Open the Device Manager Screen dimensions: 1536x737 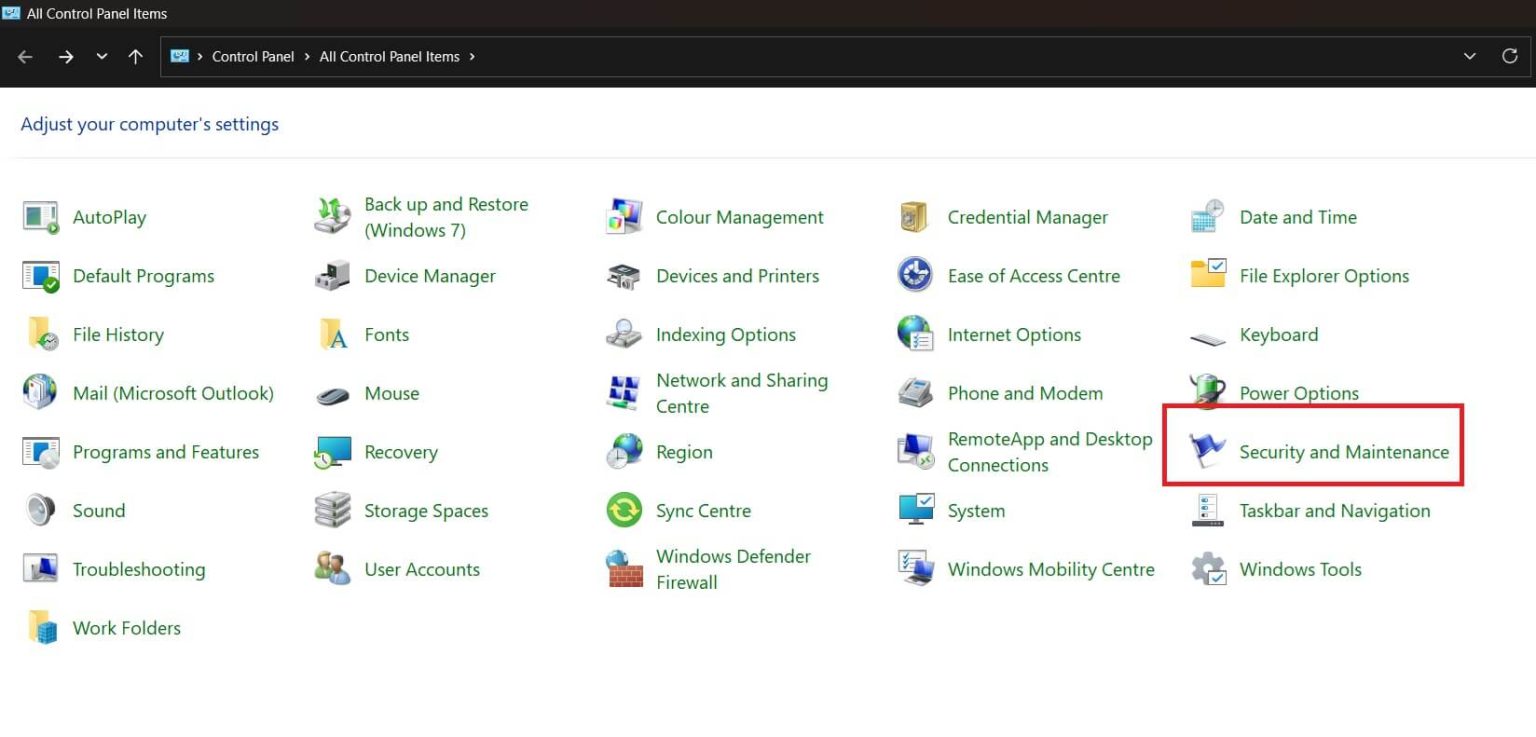click(429, 276)
